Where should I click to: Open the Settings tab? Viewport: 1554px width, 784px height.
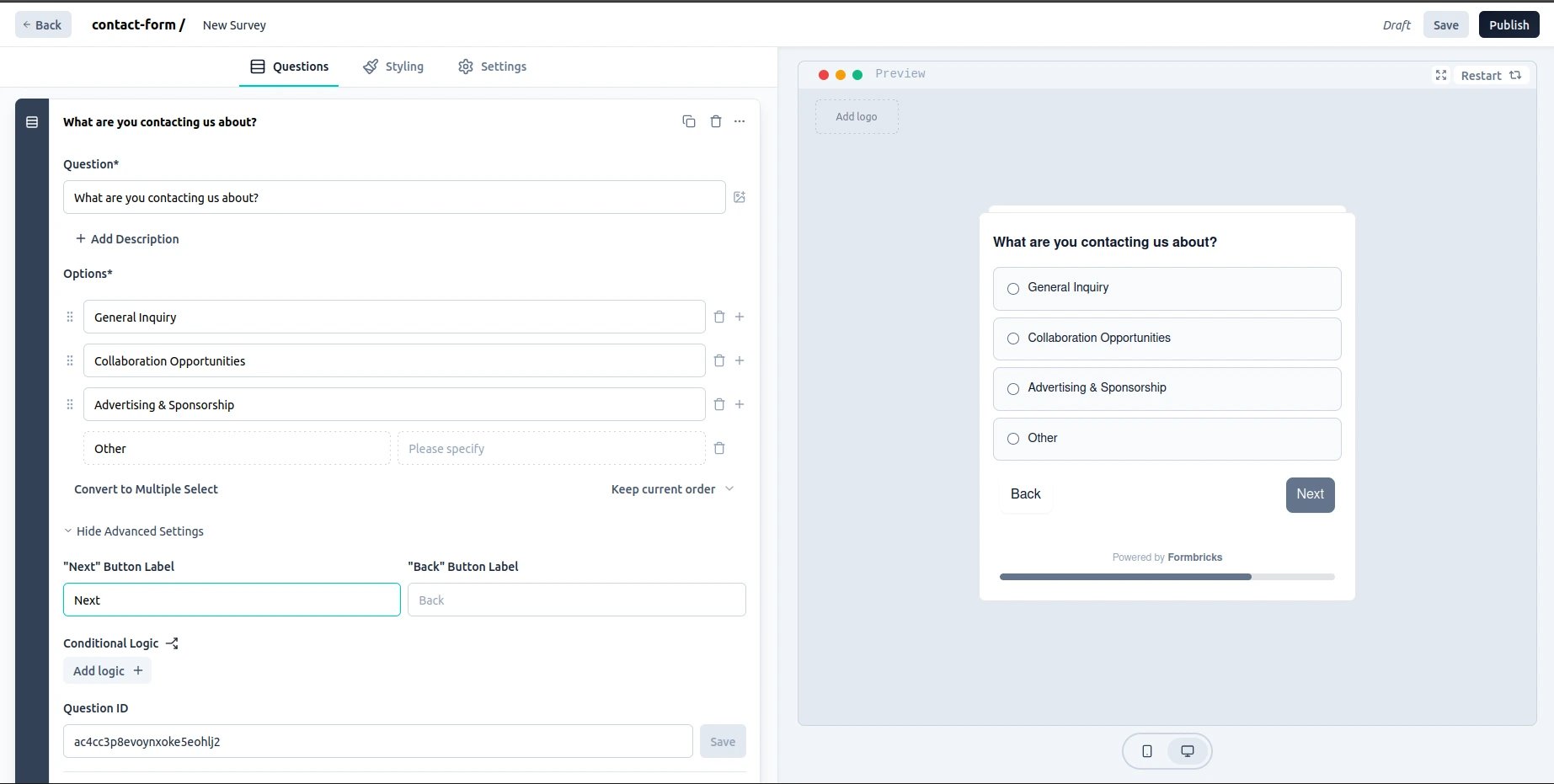(x=493, y=67)
